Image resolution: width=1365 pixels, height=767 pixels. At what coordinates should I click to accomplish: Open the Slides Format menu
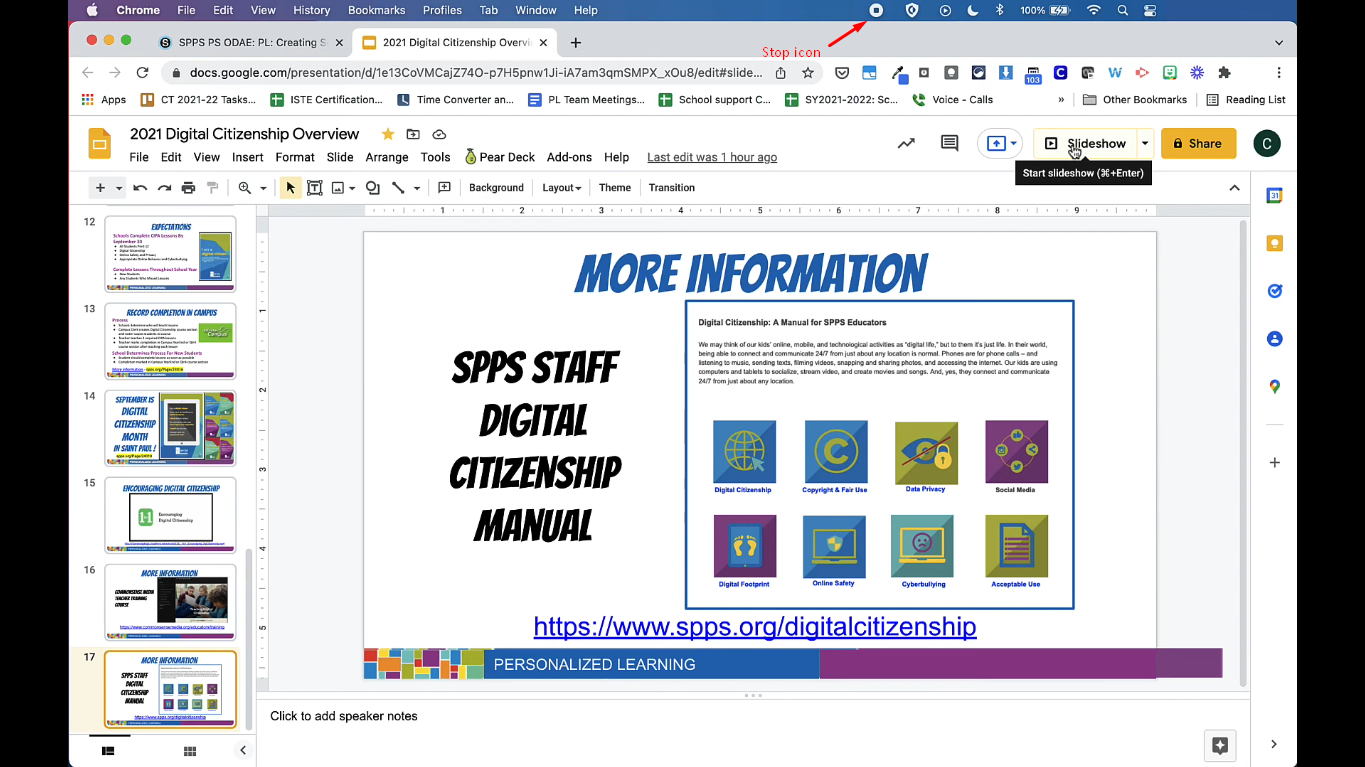pyautogui.click(x=295, y=157)
